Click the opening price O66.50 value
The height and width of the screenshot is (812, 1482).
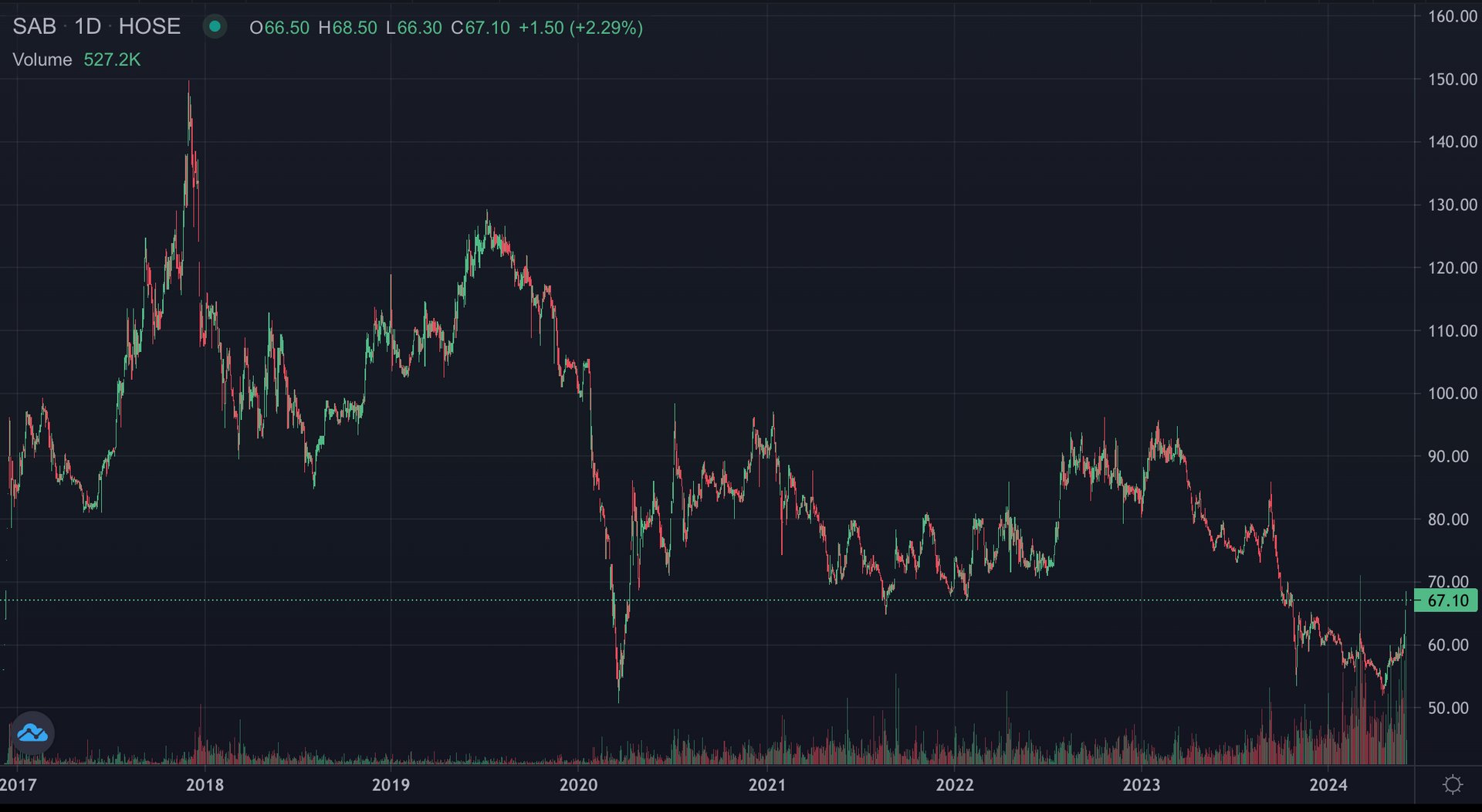tap(279, 28)
